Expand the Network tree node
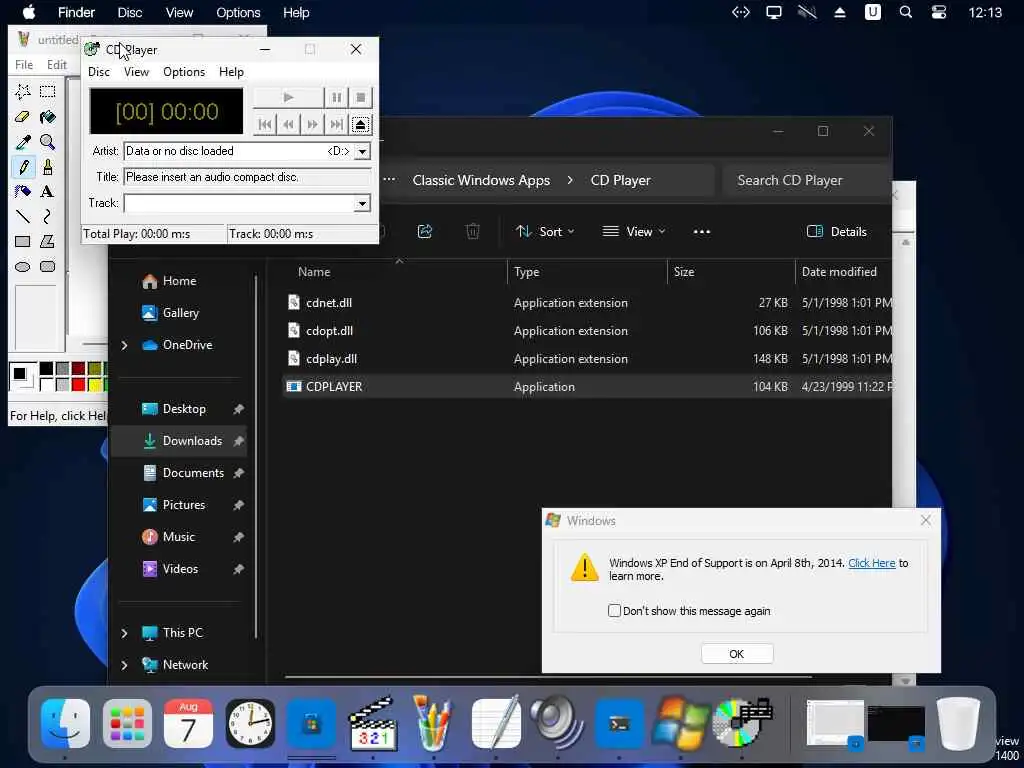Viewport: 1024px width, 768px height. (124, 665)
